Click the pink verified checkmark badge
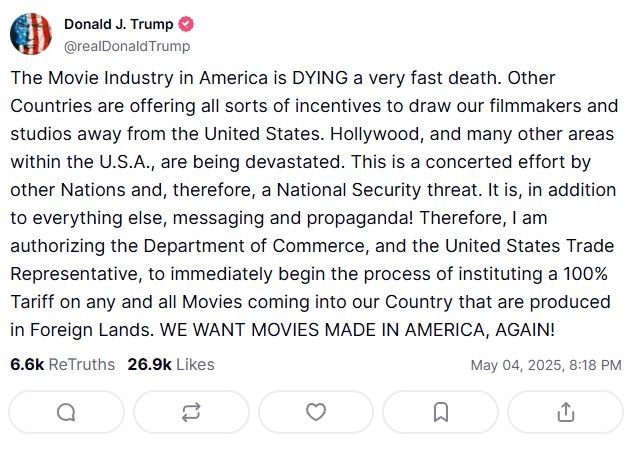Screen dimensions: 638x466 click(186, 24)
